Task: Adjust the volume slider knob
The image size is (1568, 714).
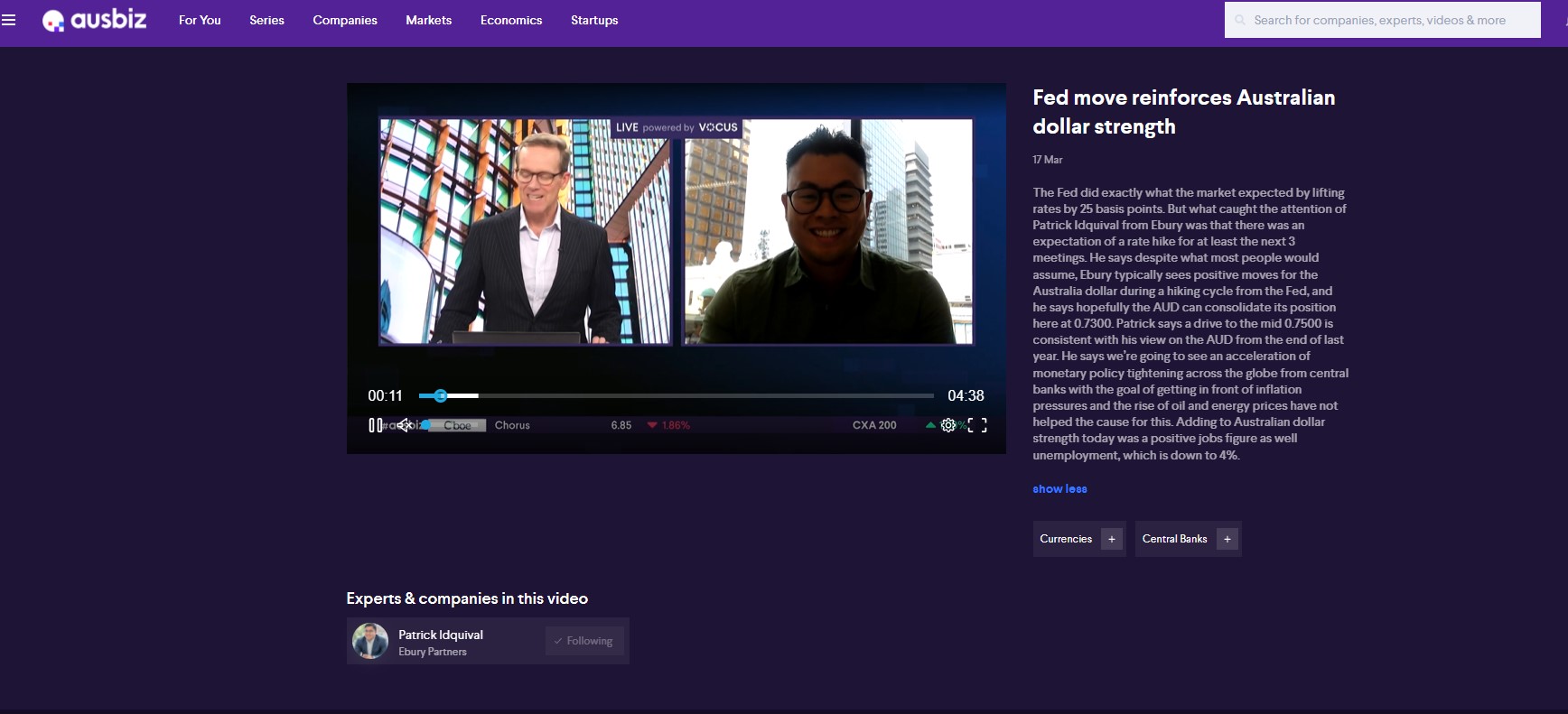Action: tap(425, 425)
